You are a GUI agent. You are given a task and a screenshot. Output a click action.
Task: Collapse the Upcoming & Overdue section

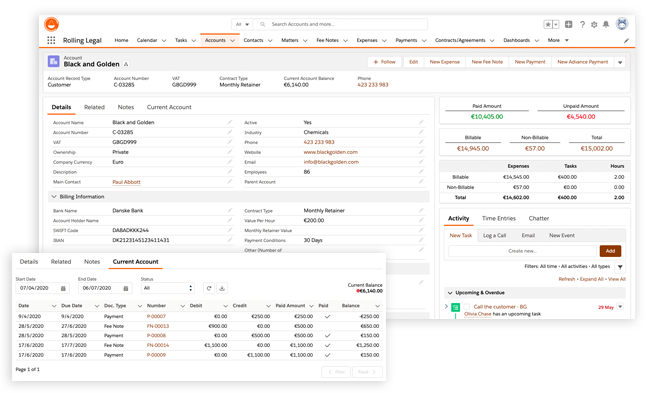click(x=450, y=293)
